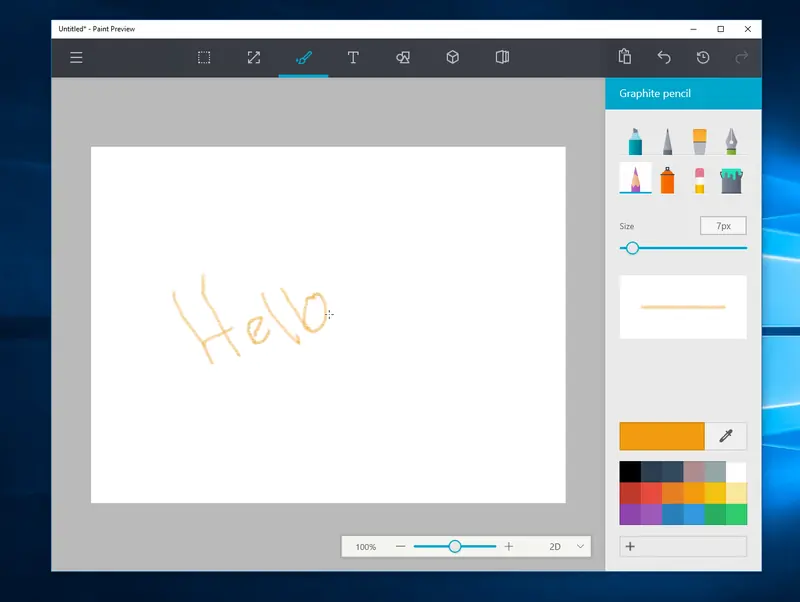Open the hamburger main menu

point(76,57)
